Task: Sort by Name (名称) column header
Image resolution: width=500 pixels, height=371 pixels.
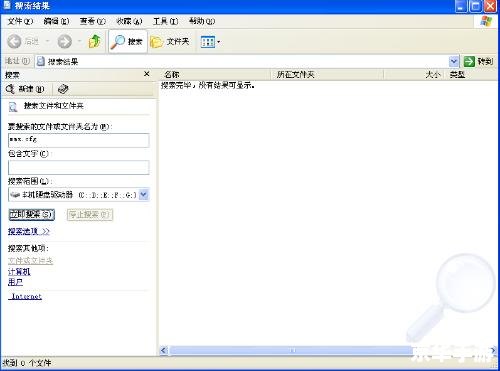Action: coord(215,75)
